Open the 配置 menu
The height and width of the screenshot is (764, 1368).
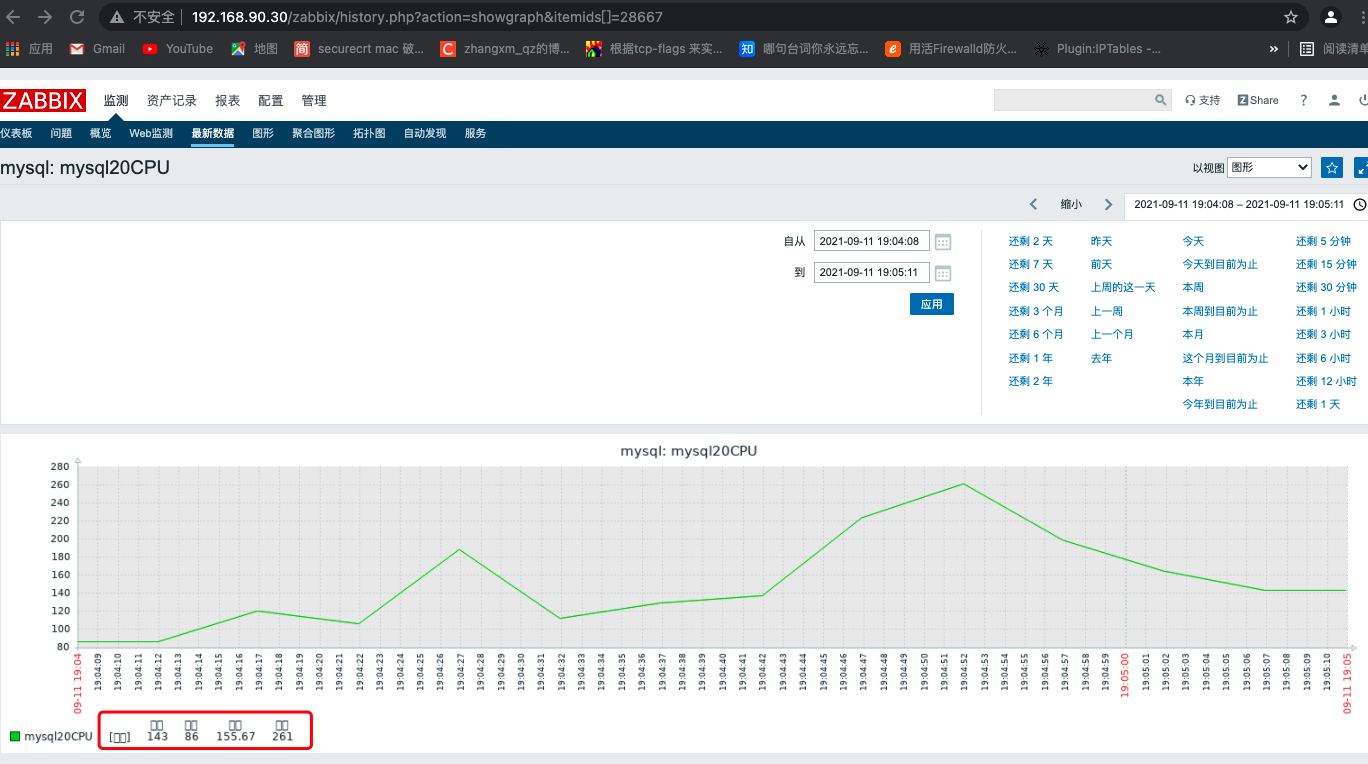[x=271, y=100]
